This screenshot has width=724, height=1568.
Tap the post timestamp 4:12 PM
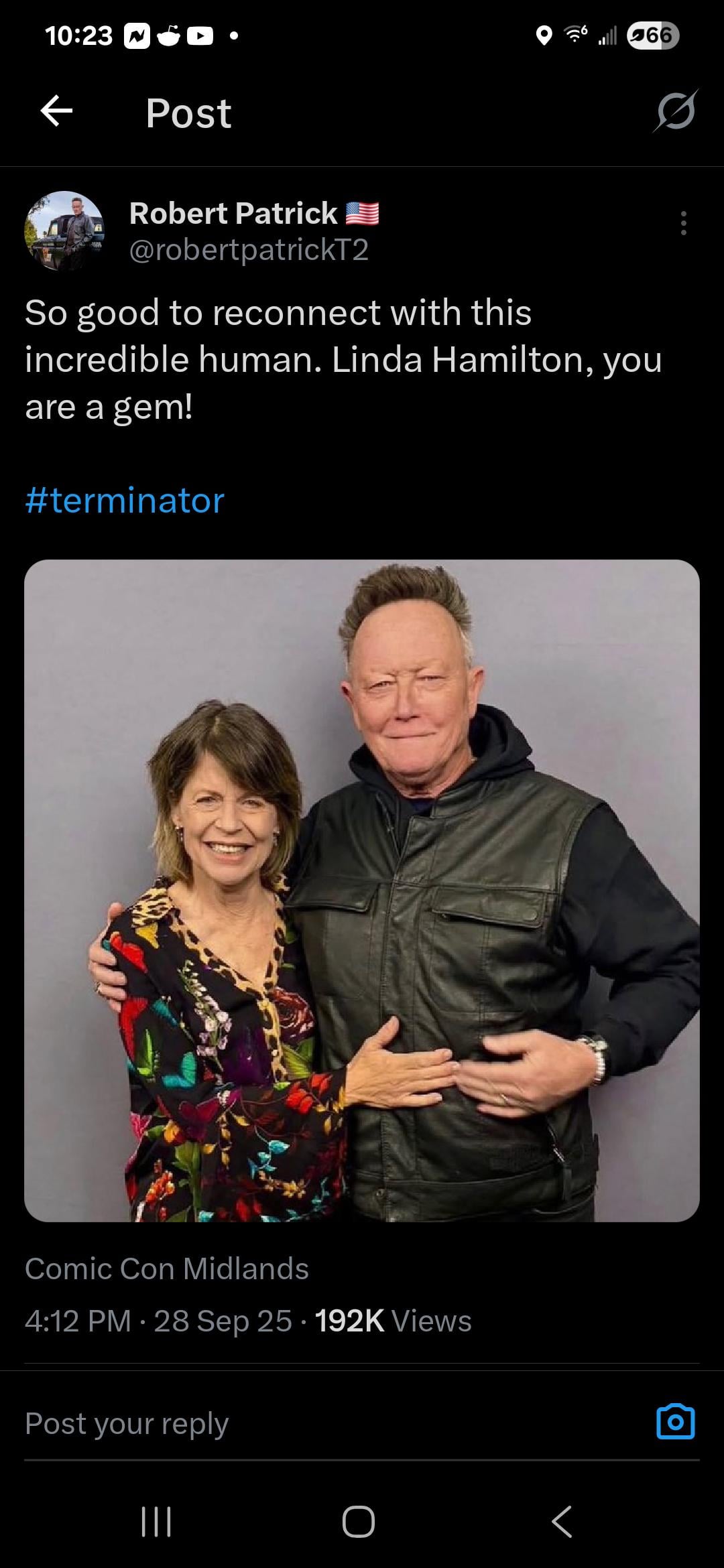tap(78, 1321)
